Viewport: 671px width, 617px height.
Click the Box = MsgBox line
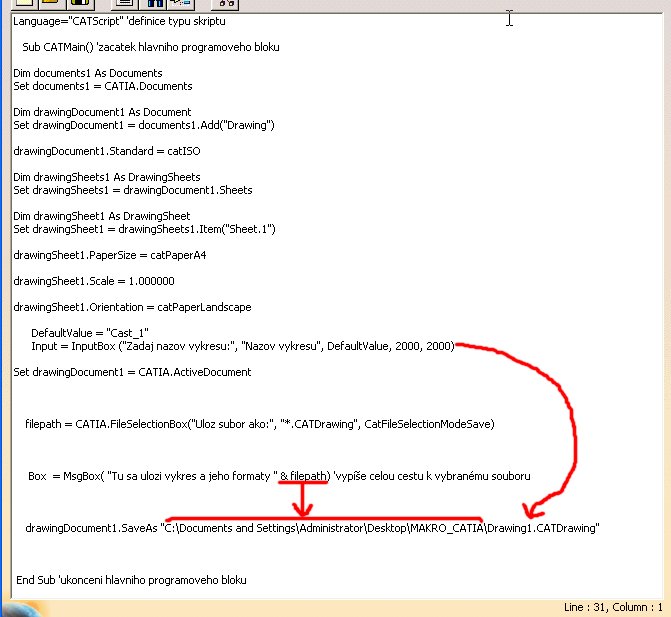click(x=279, y=476)
